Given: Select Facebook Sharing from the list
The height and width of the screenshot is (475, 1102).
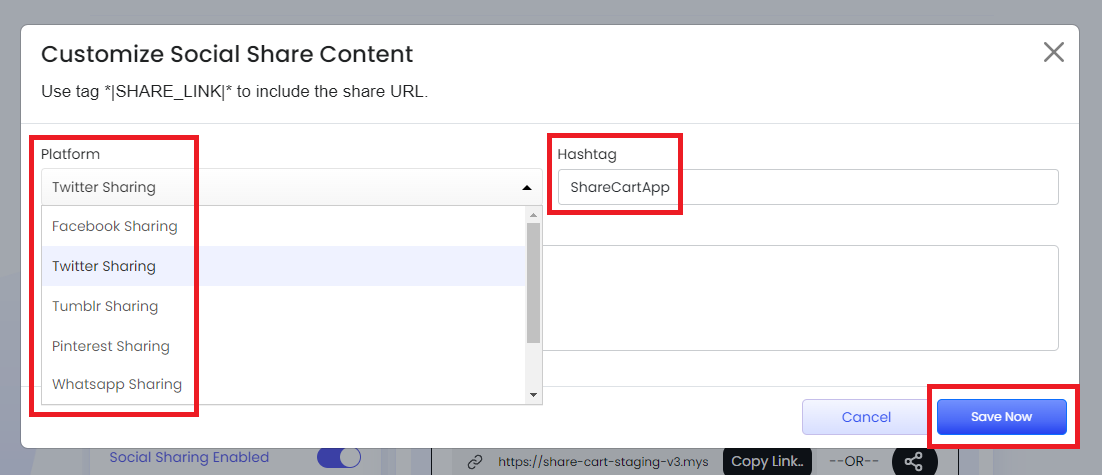Looking at the screenshot, I should [x=284, y=226].
